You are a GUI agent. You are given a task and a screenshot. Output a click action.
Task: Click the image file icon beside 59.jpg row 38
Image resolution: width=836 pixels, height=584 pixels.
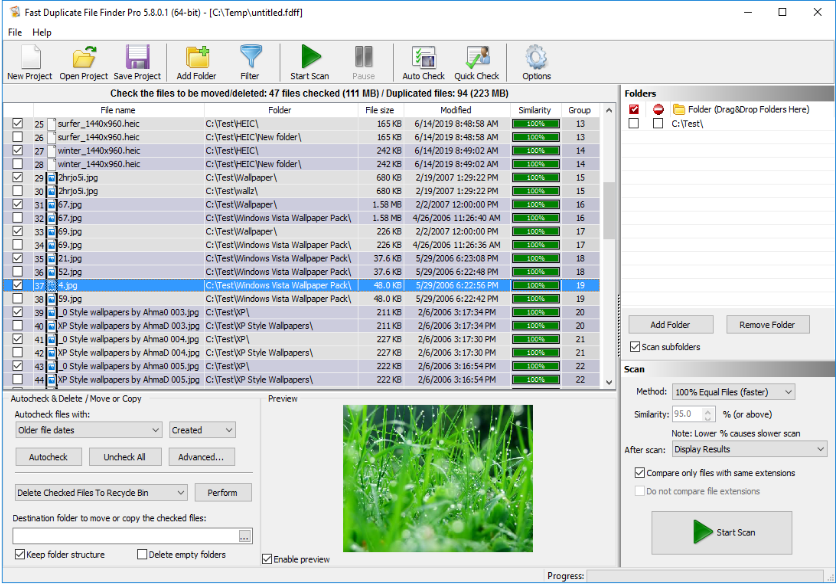click(x=52, y=299)
